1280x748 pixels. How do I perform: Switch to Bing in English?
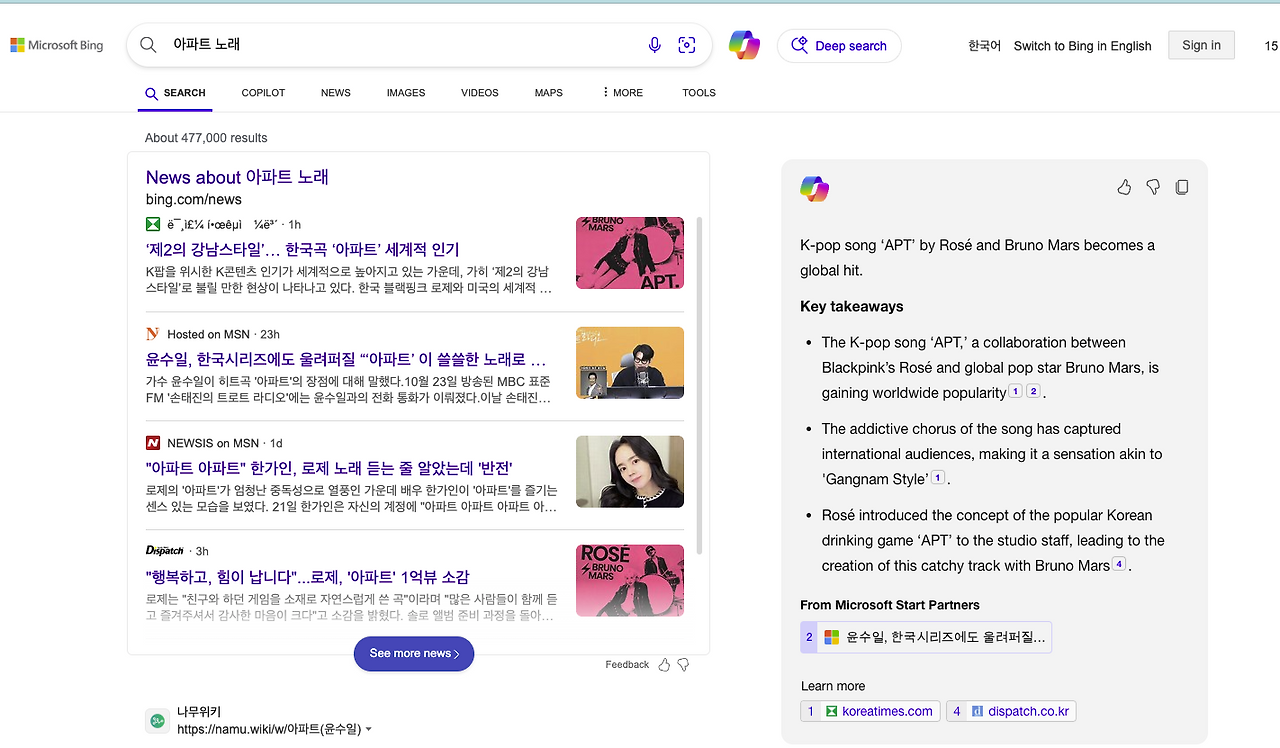click(1082, 46)
